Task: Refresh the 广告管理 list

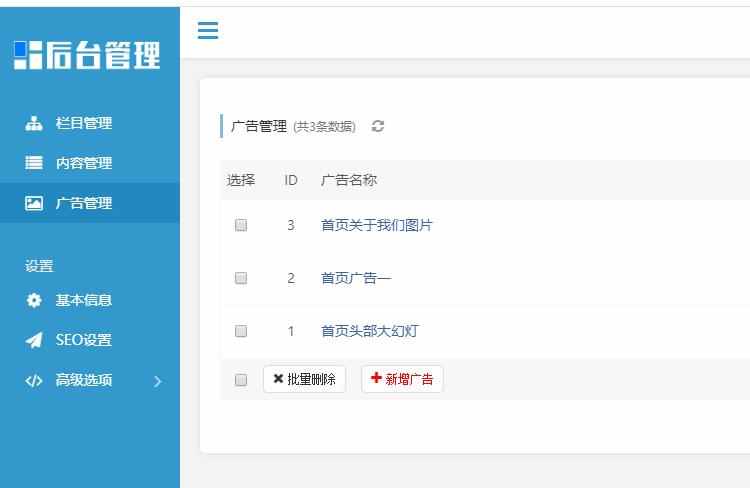Action: pos(378,126)
